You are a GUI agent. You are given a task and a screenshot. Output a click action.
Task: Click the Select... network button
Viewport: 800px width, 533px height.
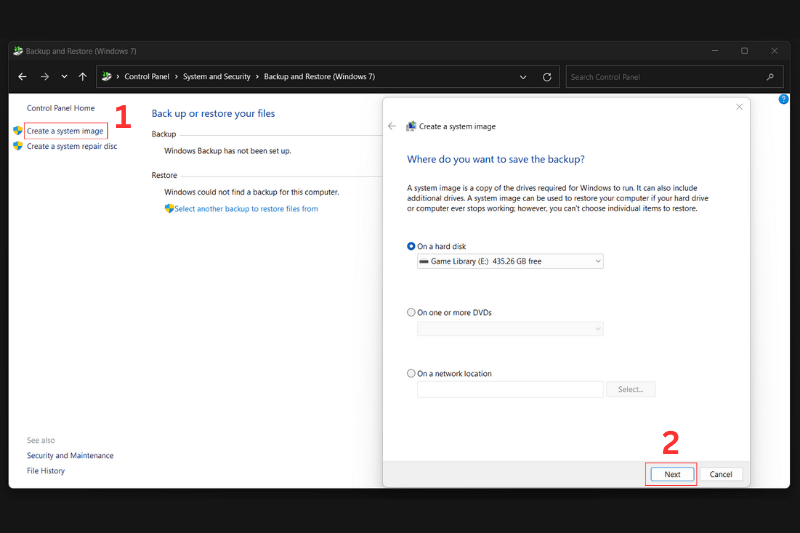pyautogui.click(x=631, y=389)
